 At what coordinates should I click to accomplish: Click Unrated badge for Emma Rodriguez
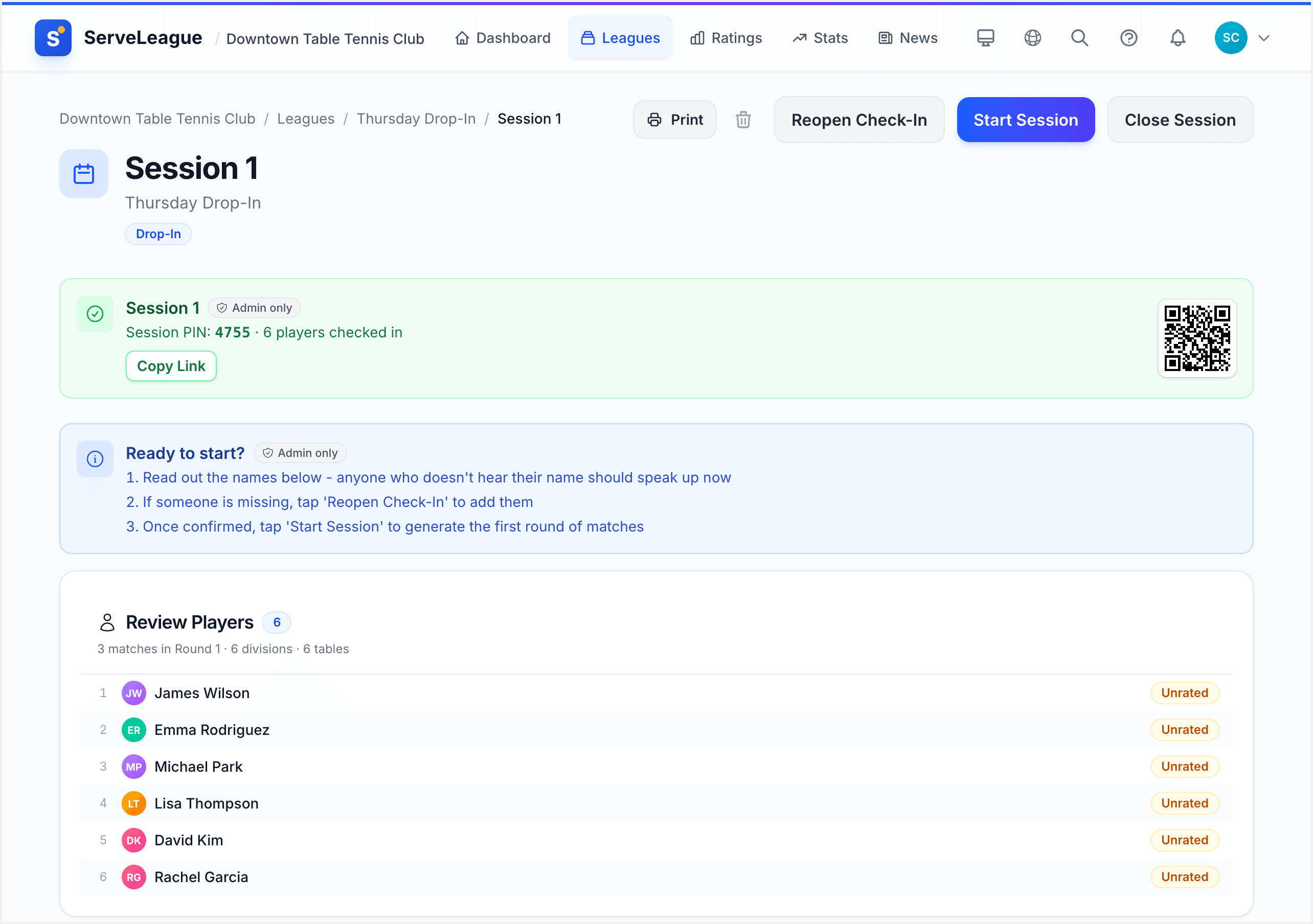(1184, 730)
